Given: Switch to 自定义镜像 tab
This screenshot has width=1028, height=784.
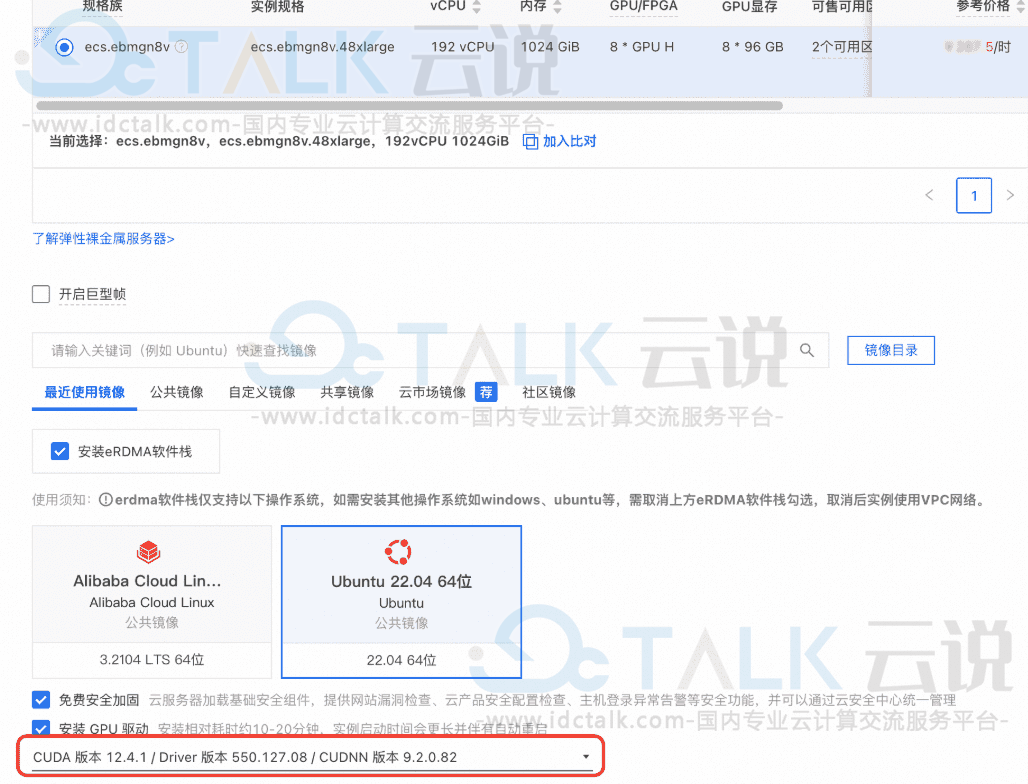Looking at the screenshot, I should point(262,392).
